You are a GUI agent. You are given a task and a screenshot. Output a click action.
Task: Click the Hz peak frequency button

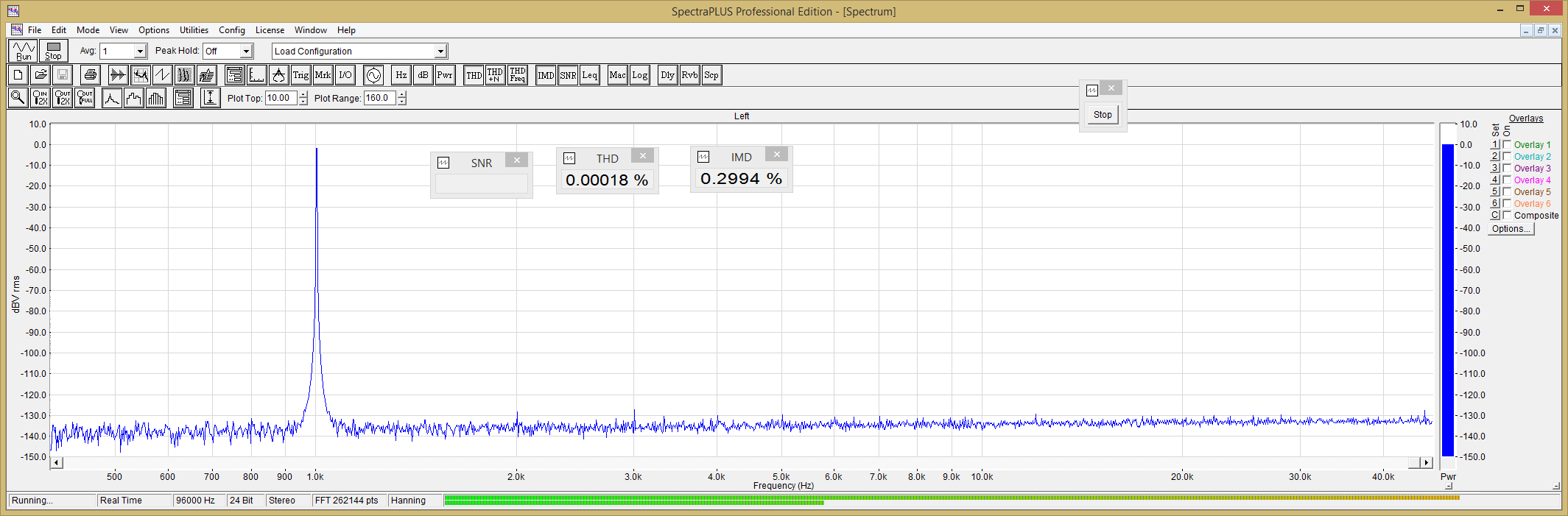point(401,75)
